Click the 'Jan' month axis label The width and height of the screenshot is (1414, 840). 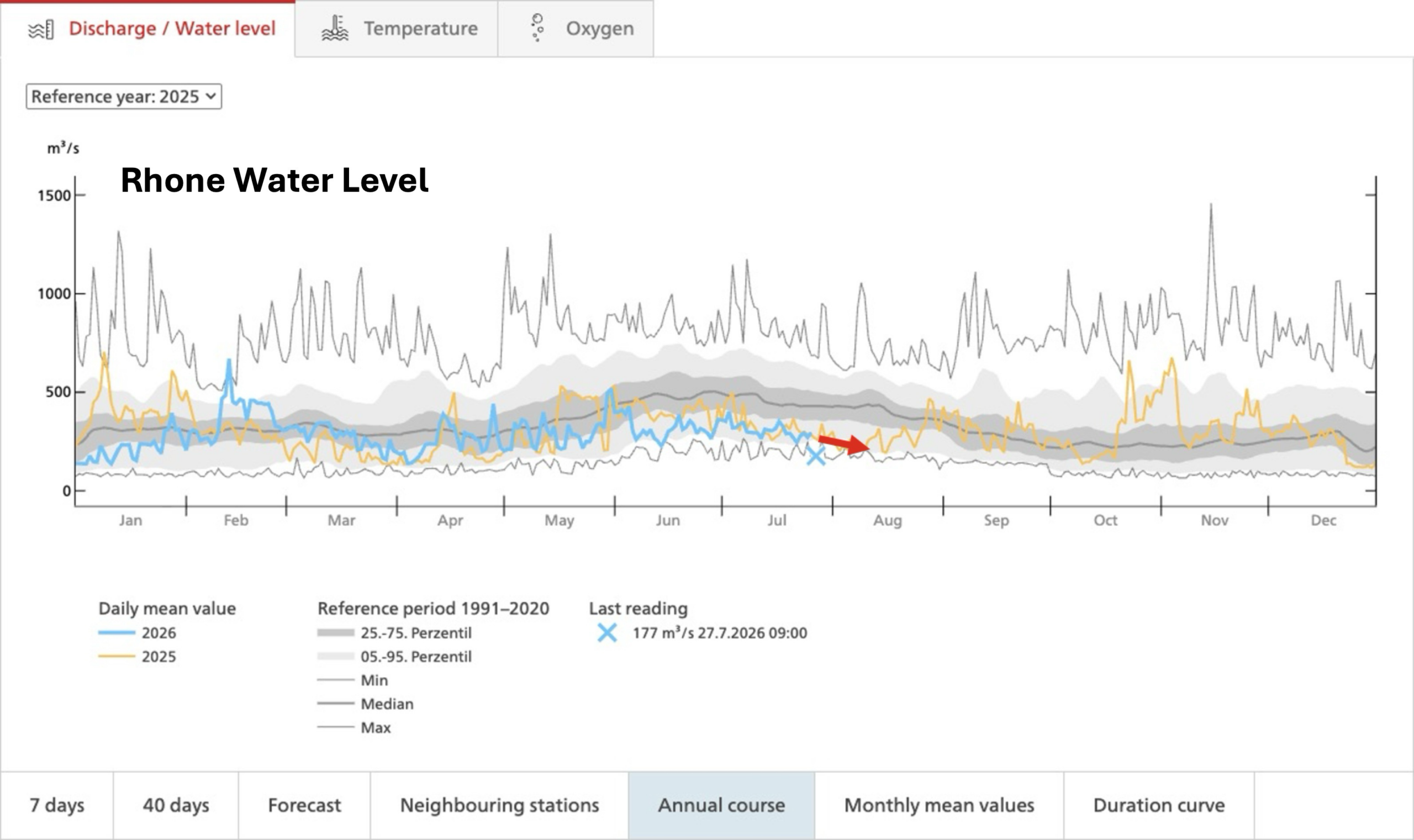coord(131,520)
